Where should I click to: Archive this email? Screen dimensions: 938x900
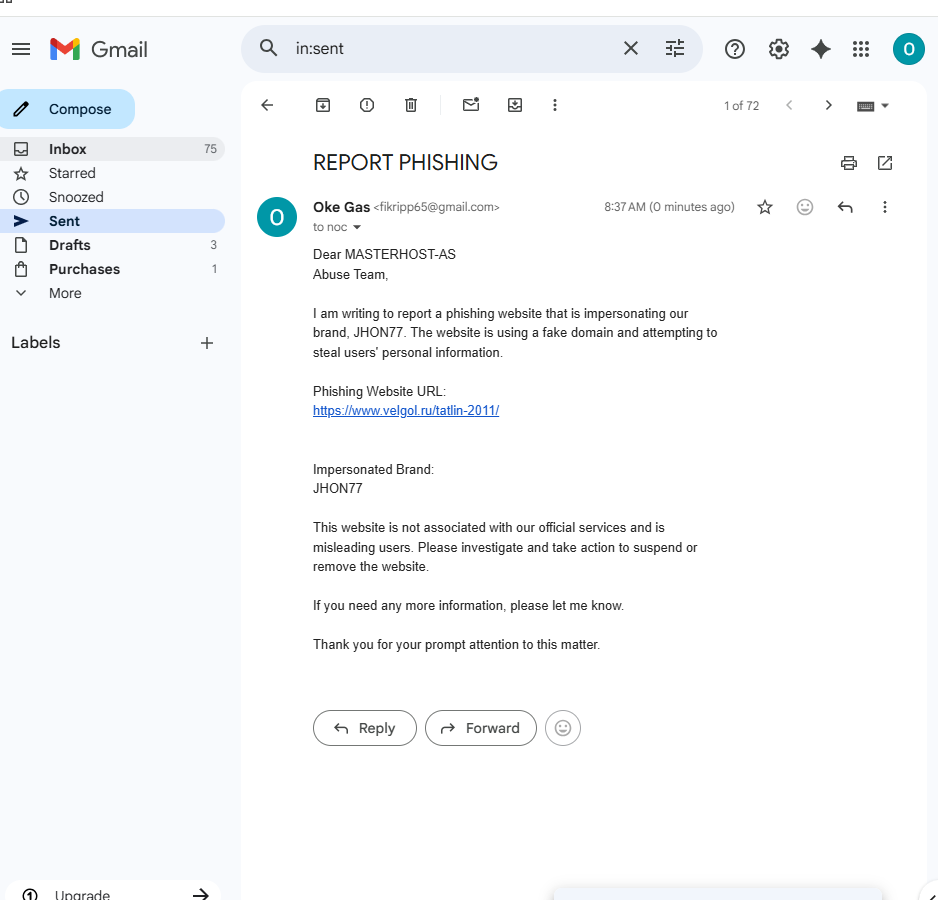tap(323, 105)
